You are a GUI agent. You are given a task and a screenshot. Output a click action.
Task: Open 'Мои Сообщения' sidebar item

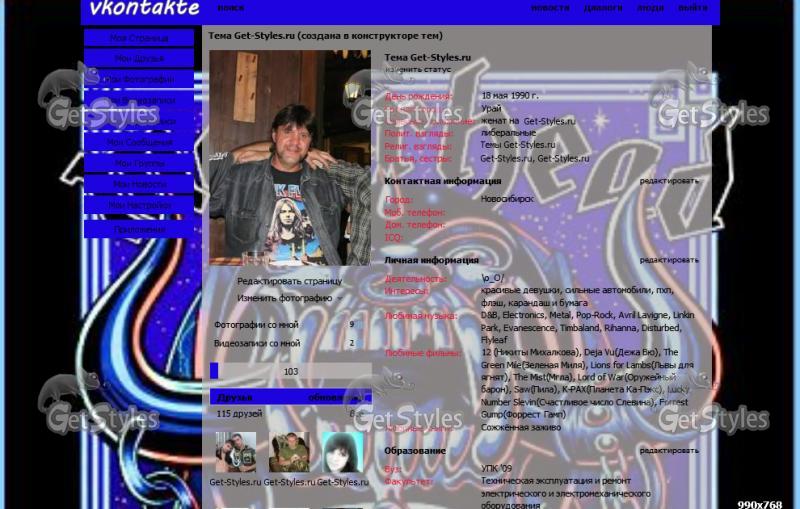point(139,142)
